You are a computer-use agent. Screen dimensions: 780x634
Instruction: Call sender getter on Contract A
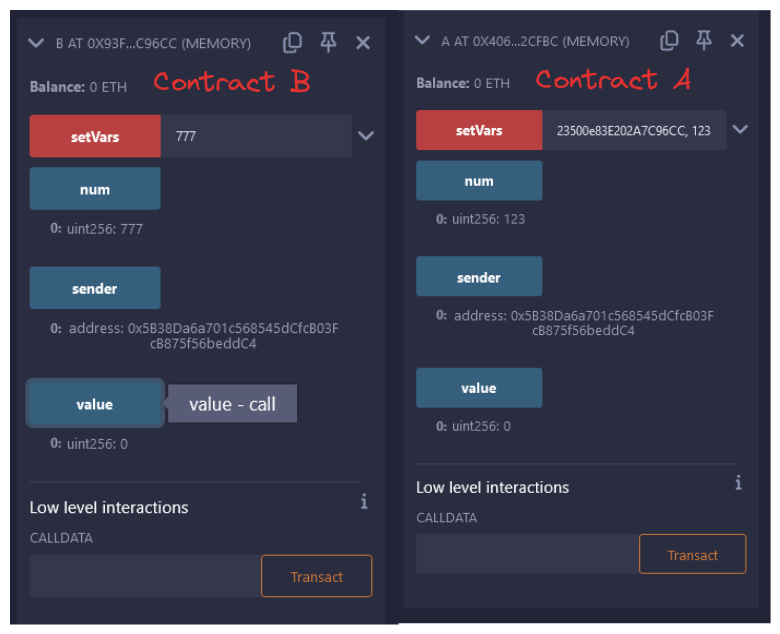point(479,277)
